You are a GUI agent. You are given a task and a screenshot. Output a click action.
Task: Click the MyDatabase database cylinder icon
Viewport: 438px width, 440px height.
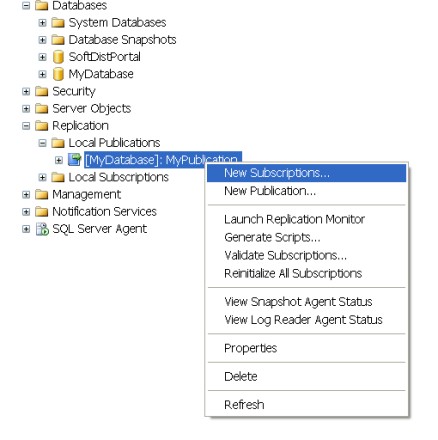click(58, 74)
